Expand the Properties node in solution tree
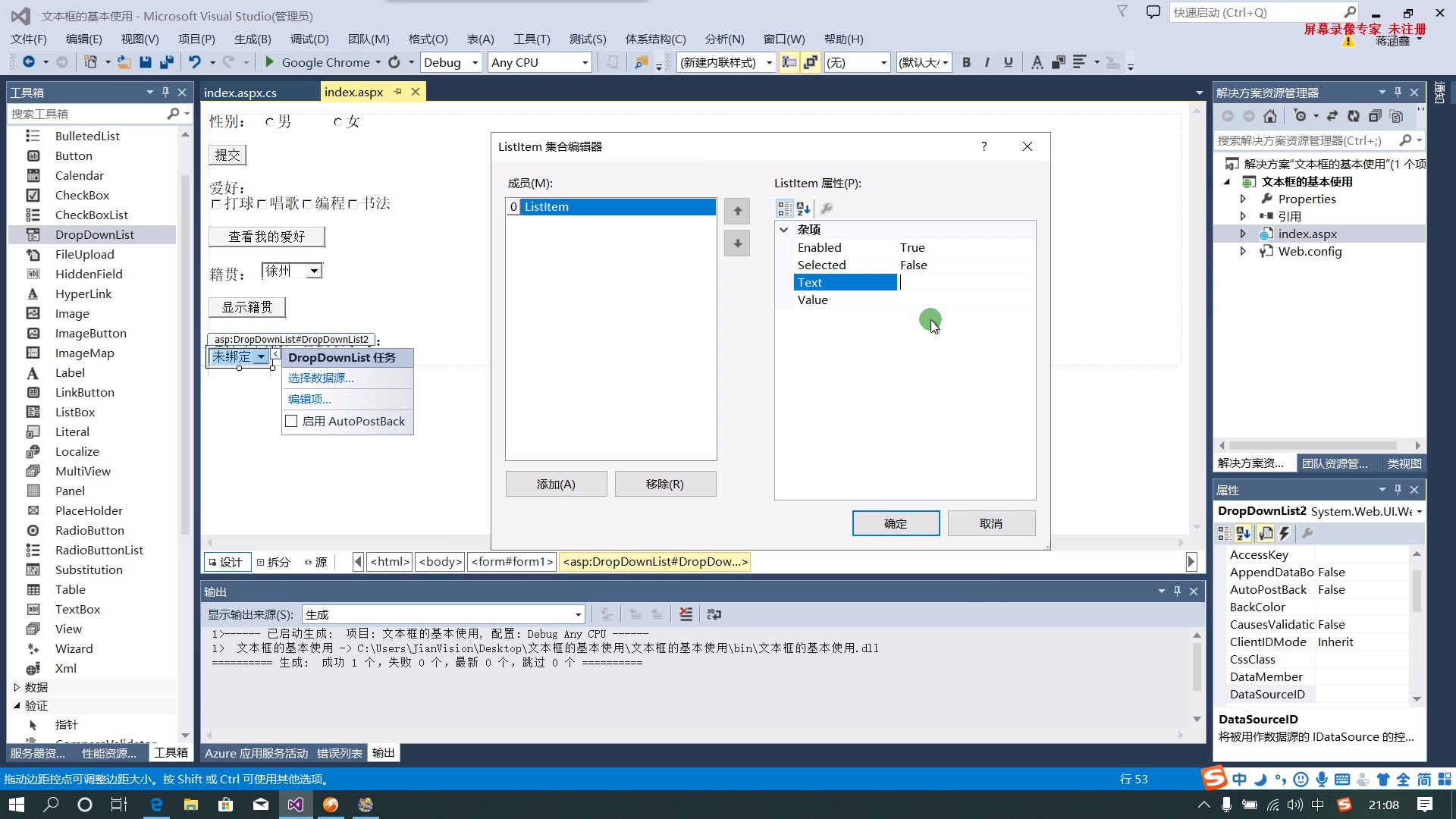The image size is (1456, 819). point(1243,199)
